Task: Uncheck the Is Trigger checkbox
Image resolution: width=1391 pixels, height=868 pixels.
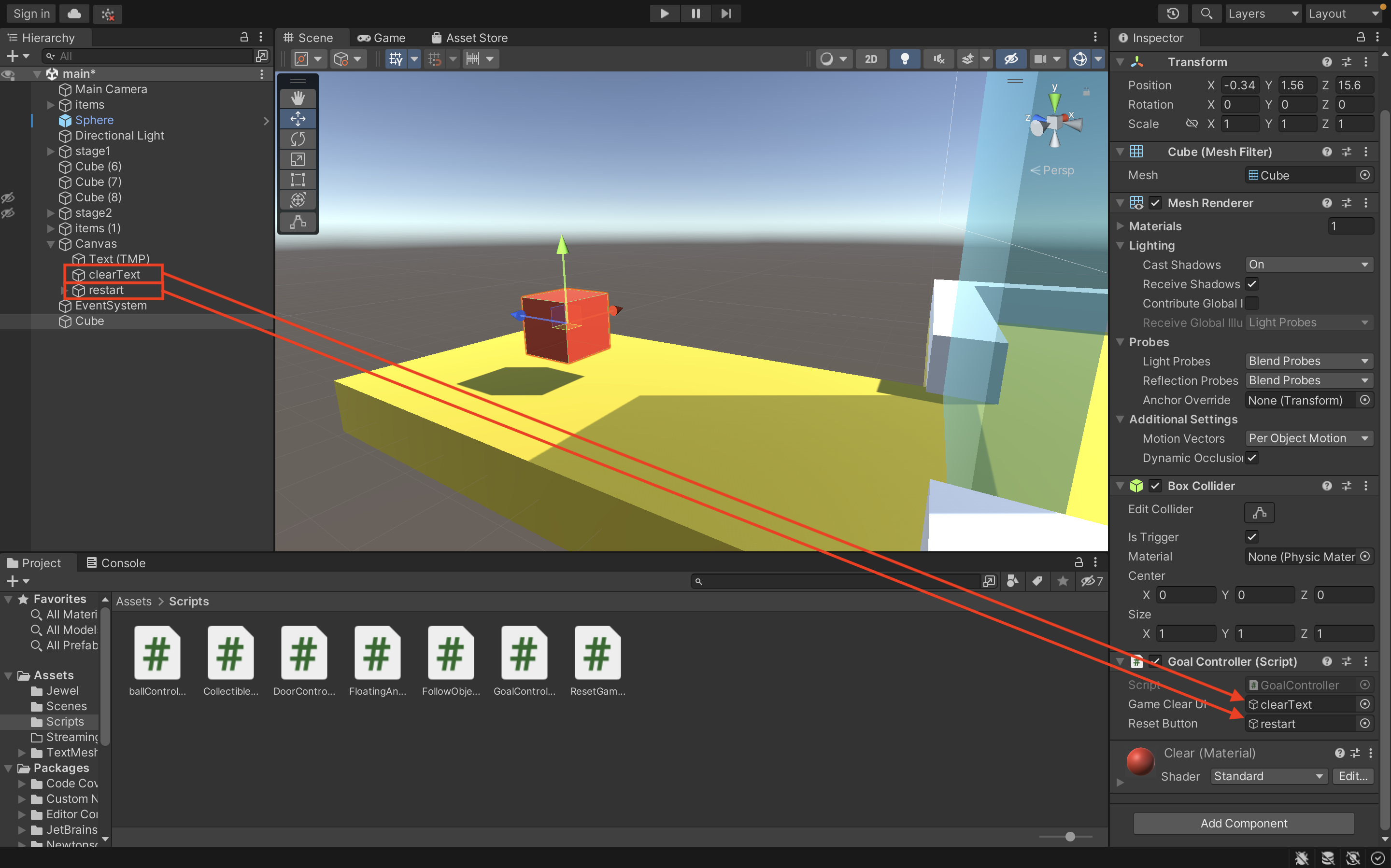Action: tap(1252, 537)
